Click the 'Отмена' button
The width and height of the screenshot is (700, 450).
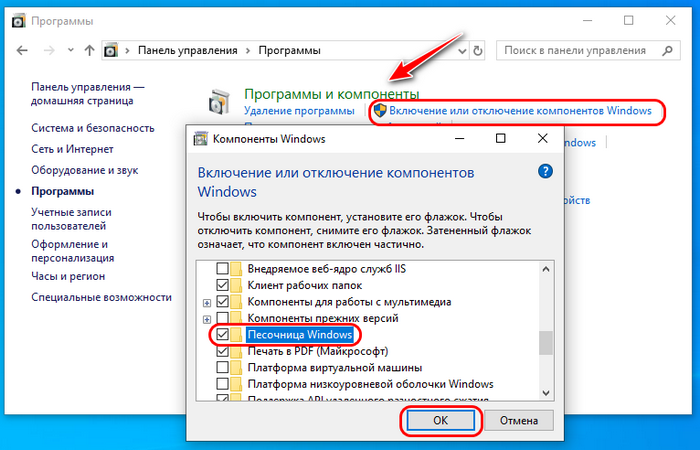(x=519, y=421)
